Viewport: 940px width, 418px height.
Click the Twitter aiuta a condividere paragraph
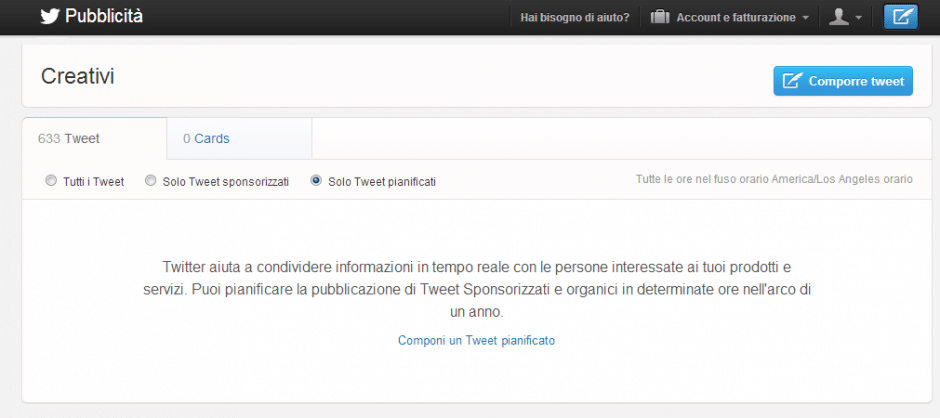[x=477, y=289]
